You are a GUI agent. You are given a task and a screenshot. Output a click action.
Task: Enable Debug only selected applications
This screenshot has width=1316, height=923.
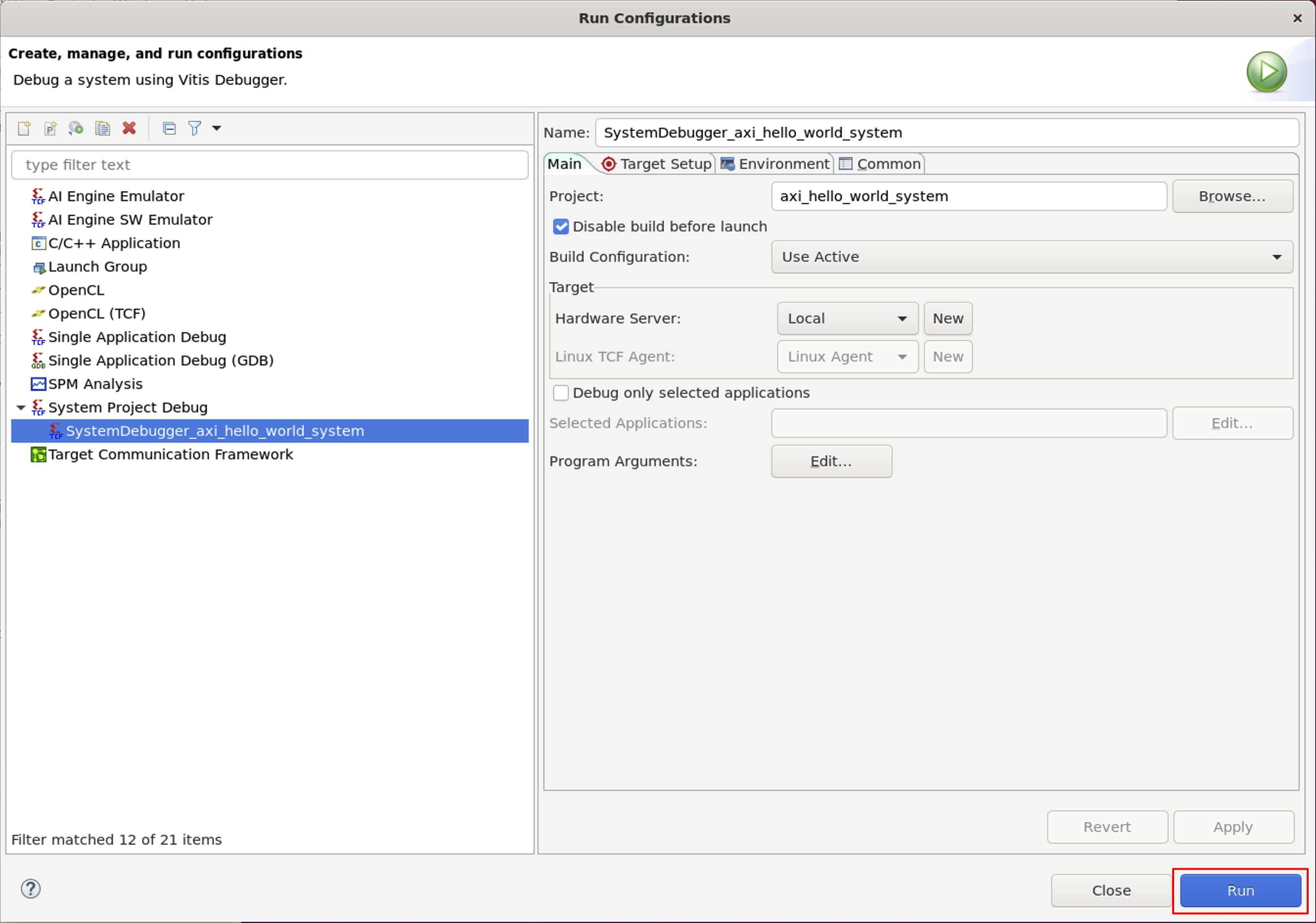pos(561,393)
